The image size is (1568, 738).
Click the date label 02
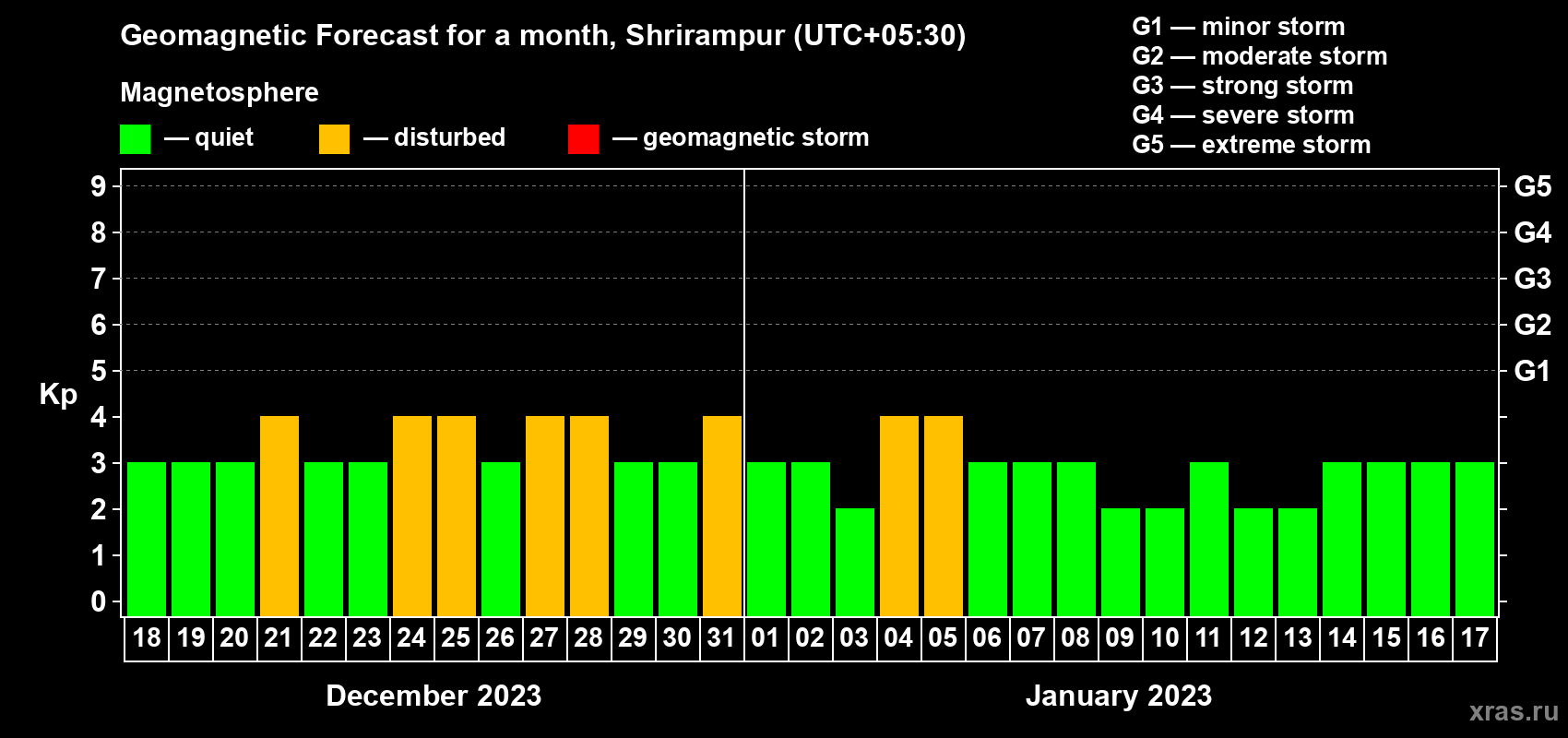coord(810,638)
